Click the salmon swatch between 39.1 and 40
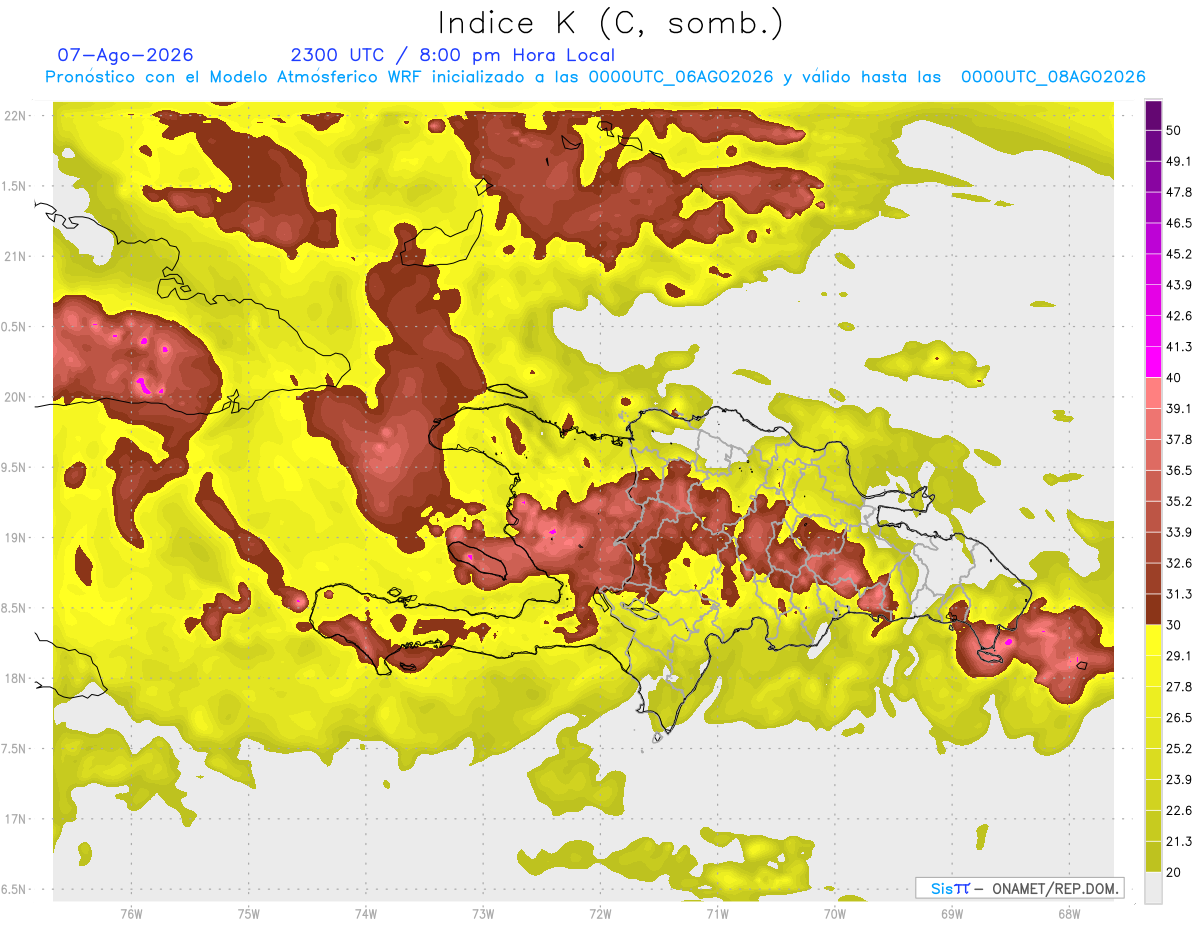The width and height of the screenshot is (1200, 927). (x=1153, y=393)
